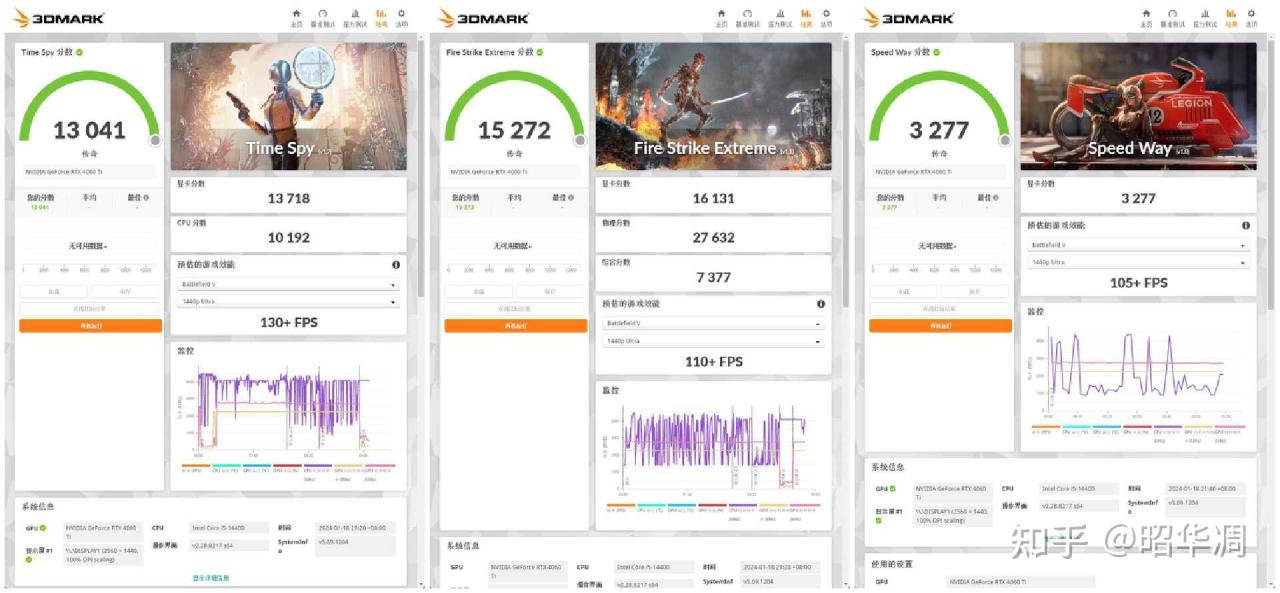The image size is (1280, 593).
Task: Click the physics score value 27 632
Action: coord(714,237)
